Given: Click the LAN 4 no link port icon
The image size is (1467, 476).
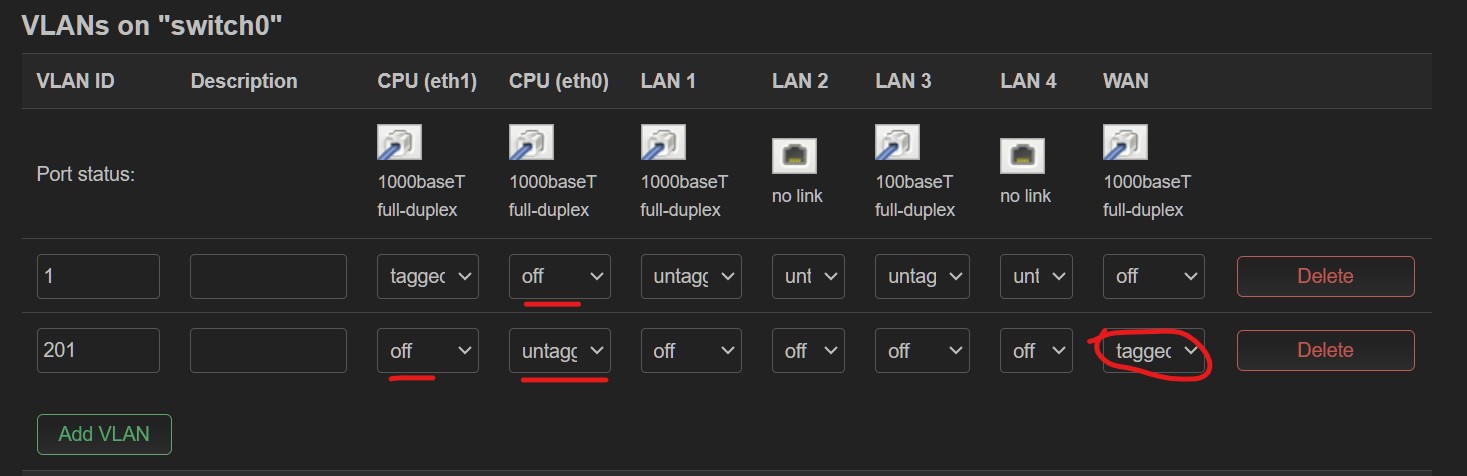Looking at the screenshot, I should point(1023,155).
